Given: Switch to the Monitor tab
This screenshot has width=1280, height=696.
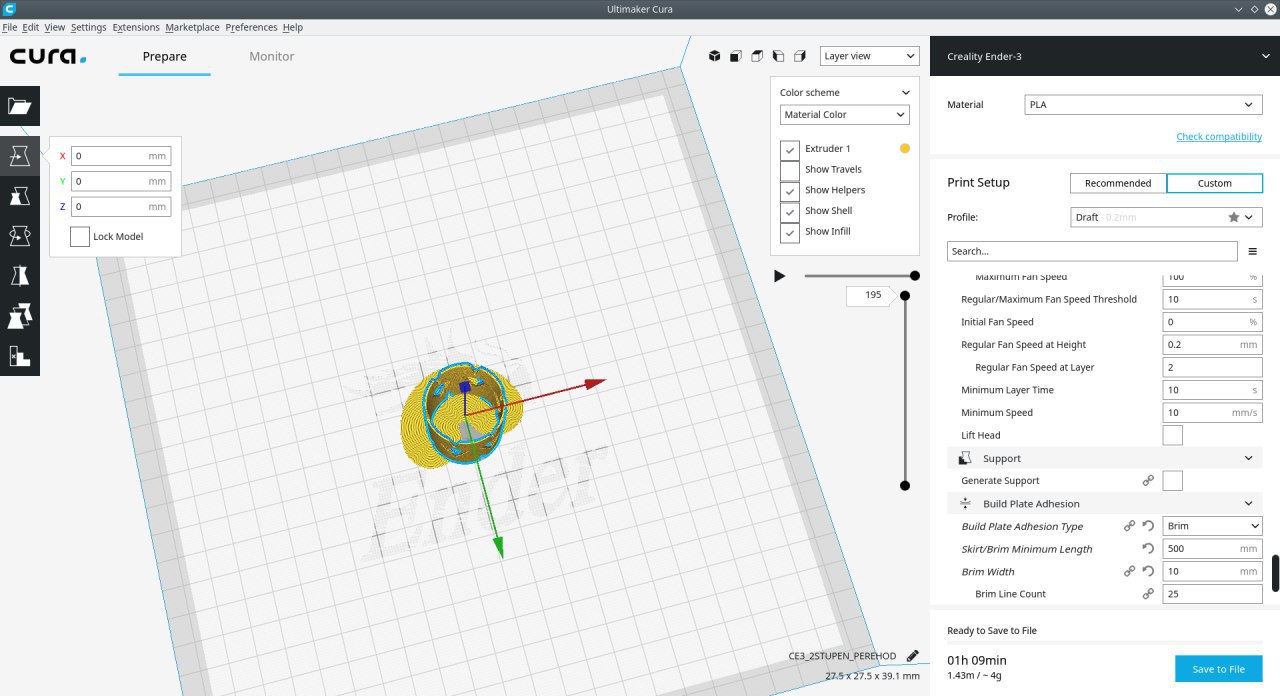Looking at the screenshot, I should pyautogui.click(x=271, y=56).
